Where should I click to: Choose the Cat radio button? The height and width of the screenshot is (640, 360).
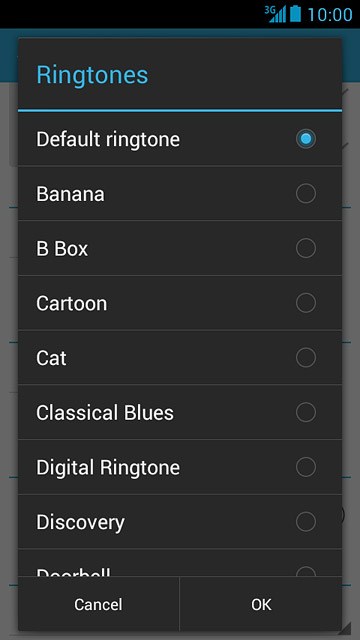(x=306, y=358)
